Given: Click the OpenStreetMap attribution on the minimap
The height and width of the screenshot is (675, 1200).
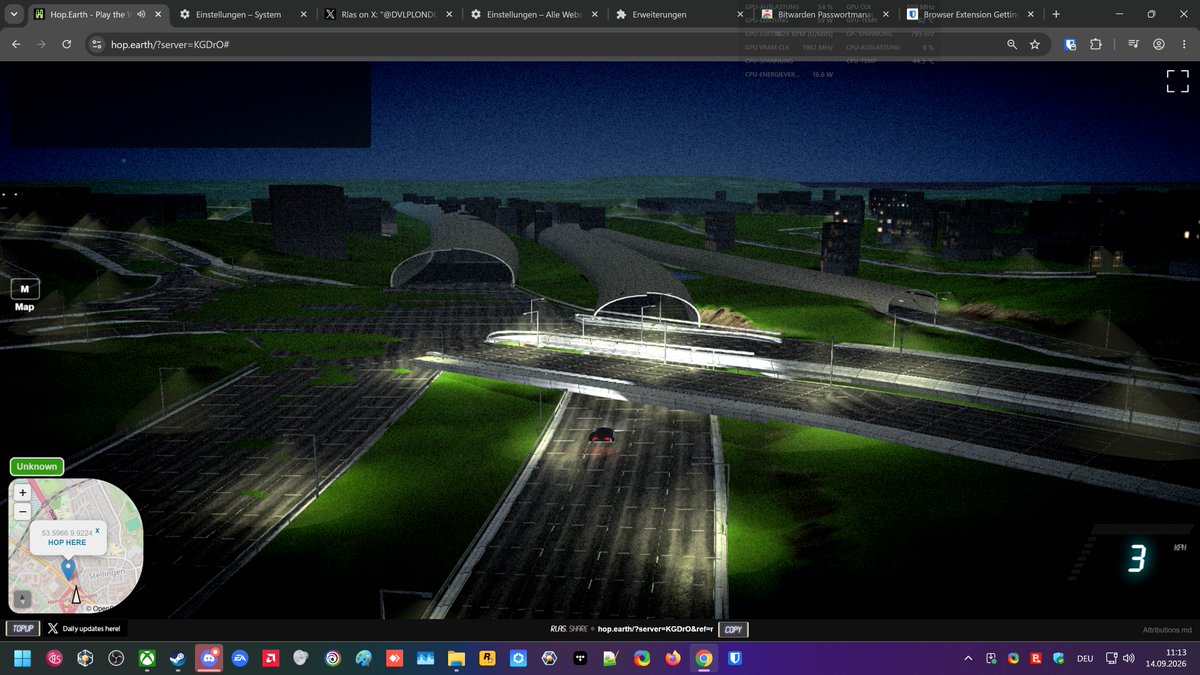Looking at the screenshot, I should tap(99, 607).
